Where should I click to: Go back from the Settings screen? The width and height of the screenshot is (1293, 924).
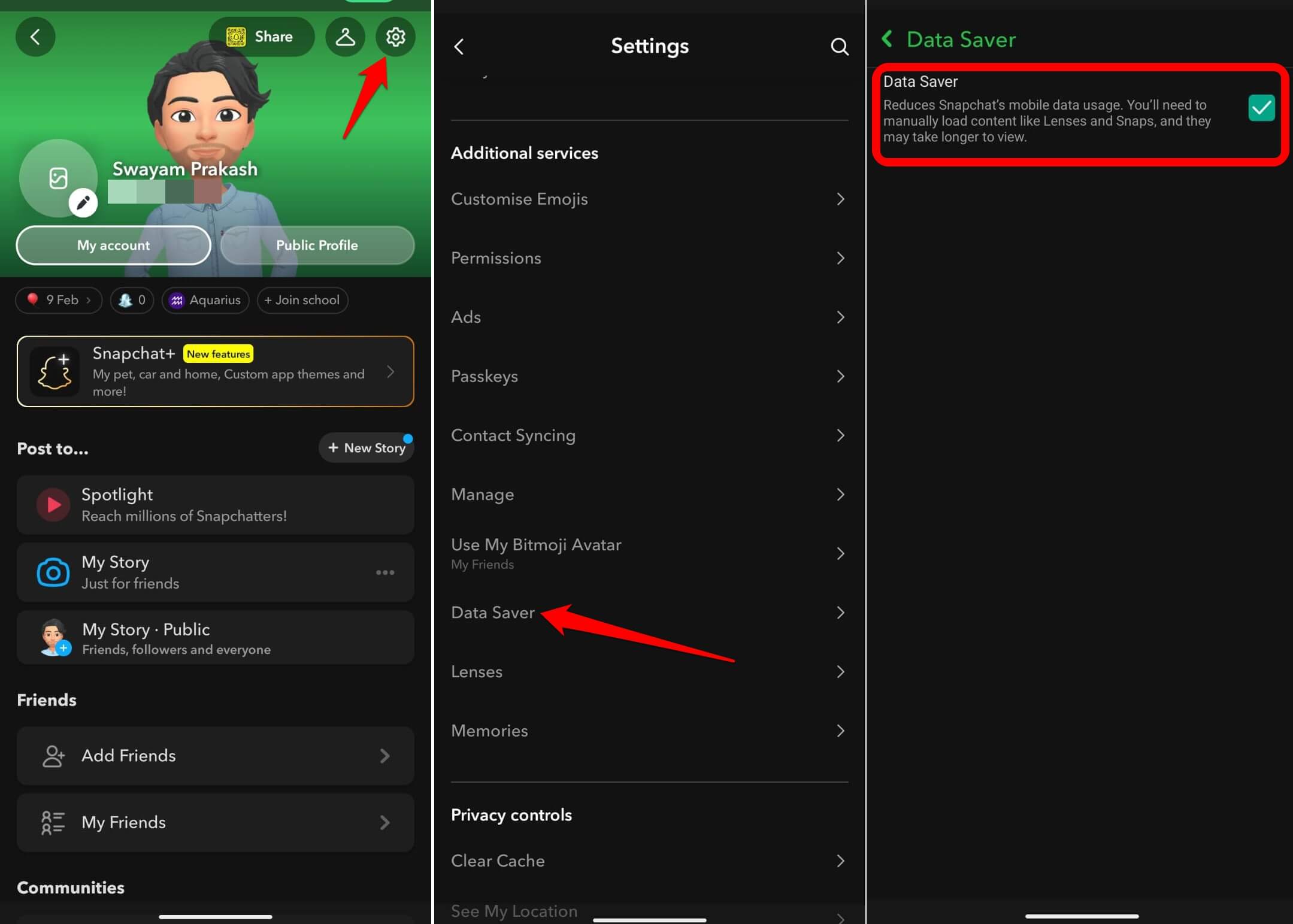pyautogui.click(x=459, y=46)
